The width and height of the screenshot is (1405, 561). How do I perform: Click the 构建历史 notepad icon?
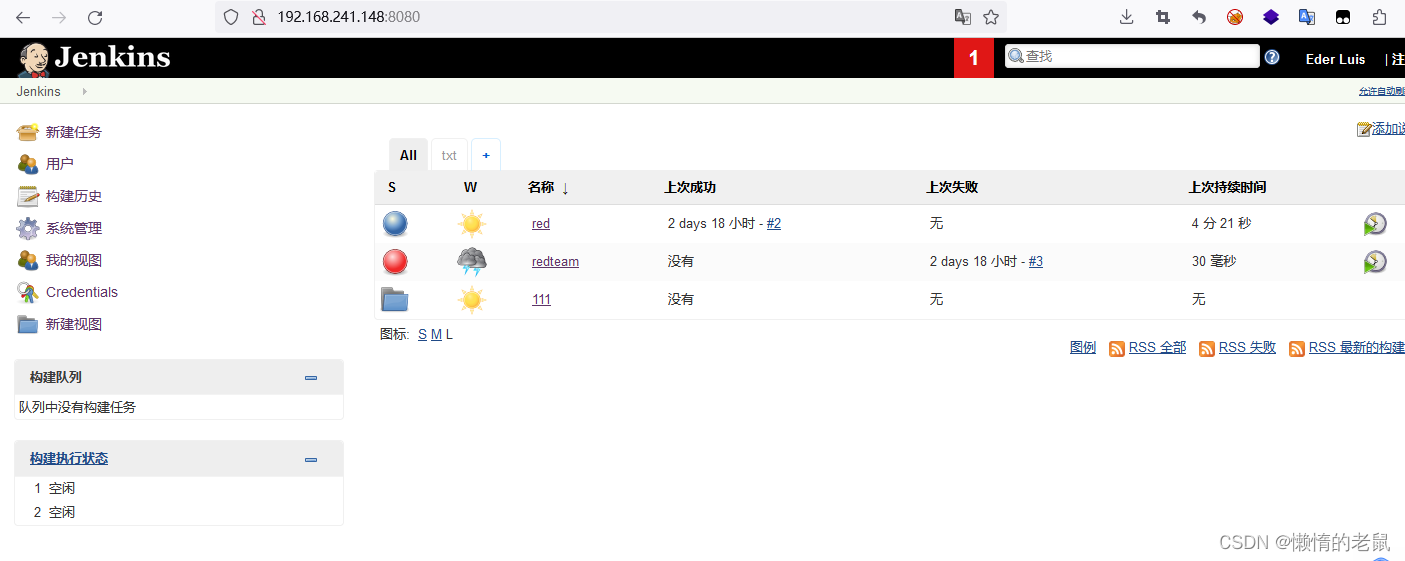pos(28,196)
